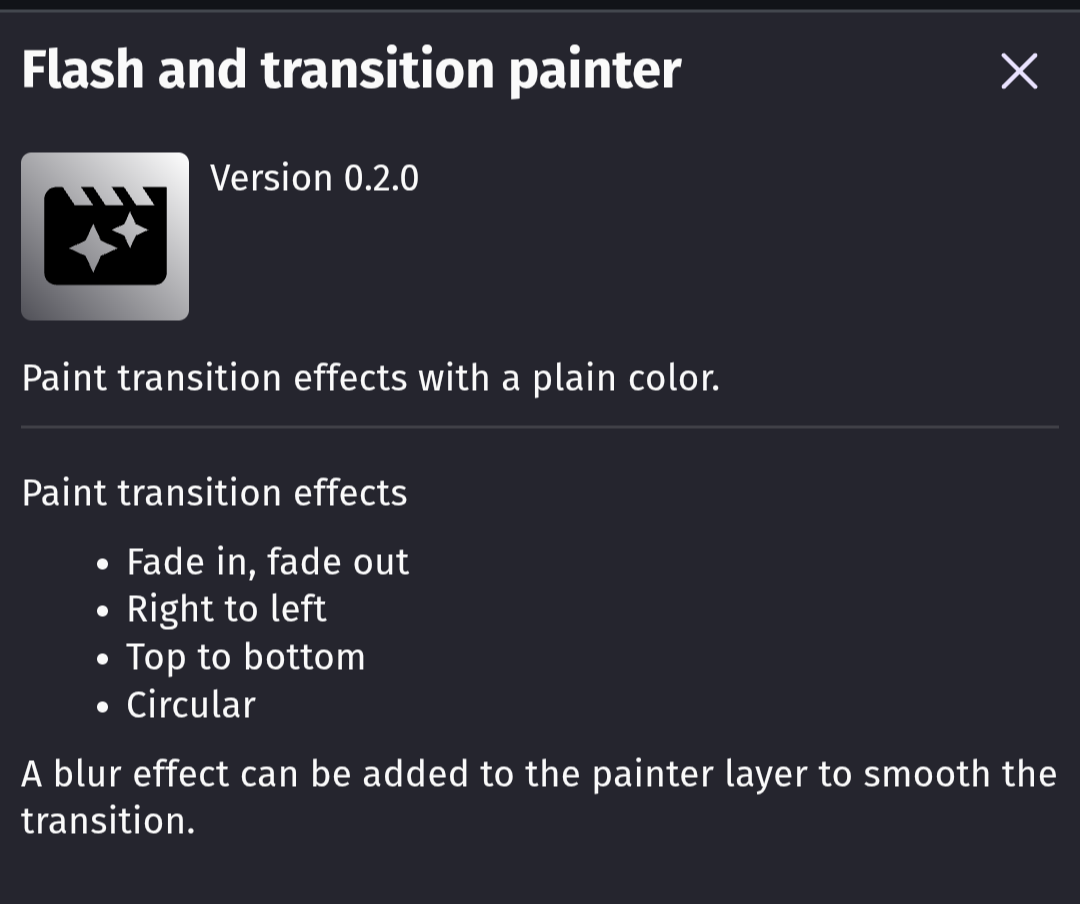Click the "Version 0.2.0" label
This screenshot has width=1080, height=904.
pos(314,178)
